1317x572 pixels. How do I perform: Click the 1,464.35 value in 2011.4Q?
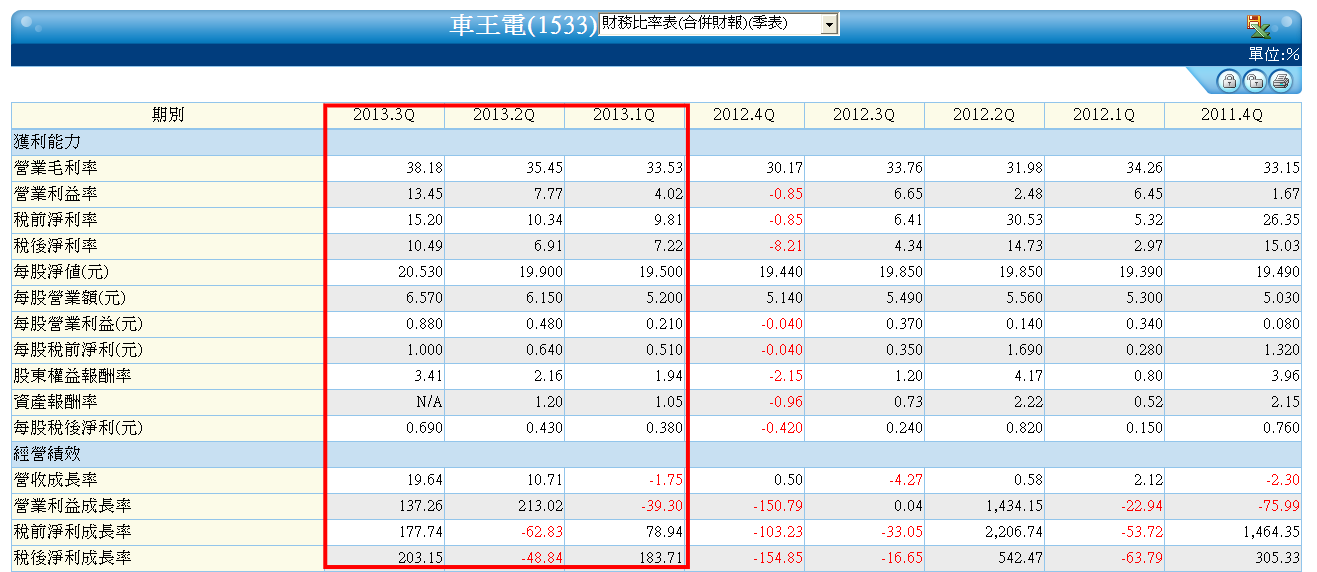pyautogui.click(x=1272, y=532)
